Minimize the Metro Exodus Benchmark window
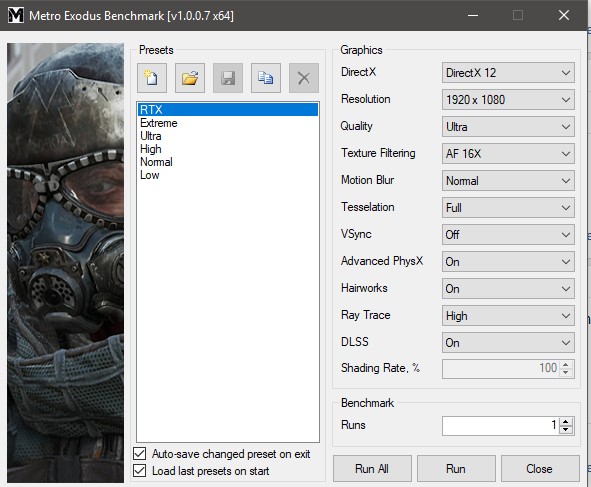This screenshot has width=591, height=487. (473, 15)
